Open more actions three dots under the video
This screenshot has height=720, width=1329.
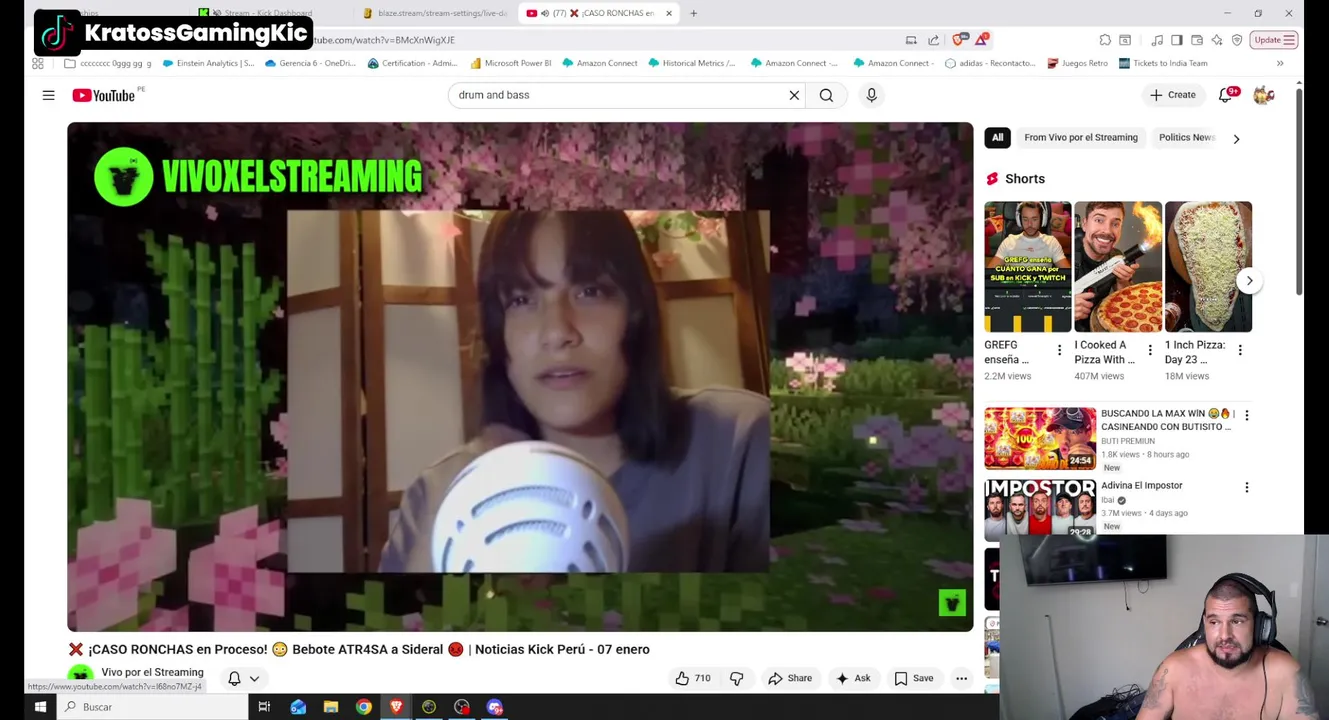pyautogui.click(x=961, y=678)
